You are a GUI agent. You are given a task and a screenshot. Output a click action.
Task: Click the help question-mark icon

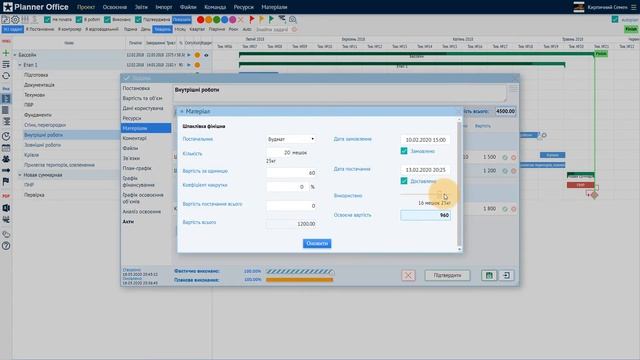coord(6,246)
